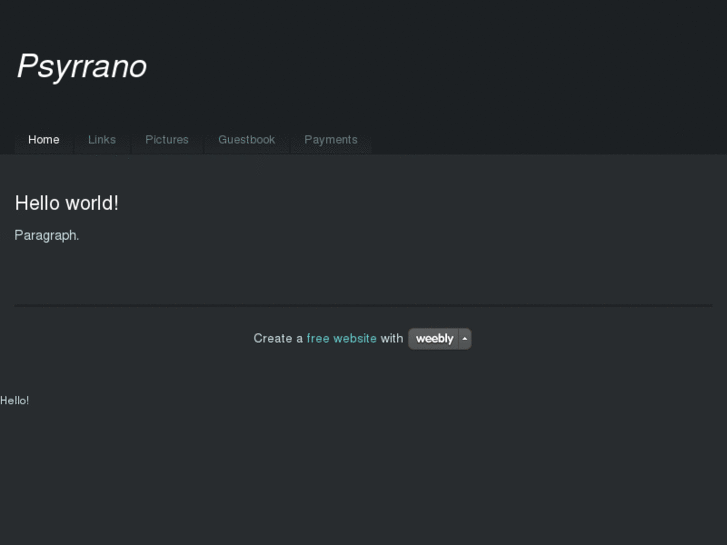Click the 'Hello!' text at bottom left
The image size is (727, 545).
click(14, 401)
